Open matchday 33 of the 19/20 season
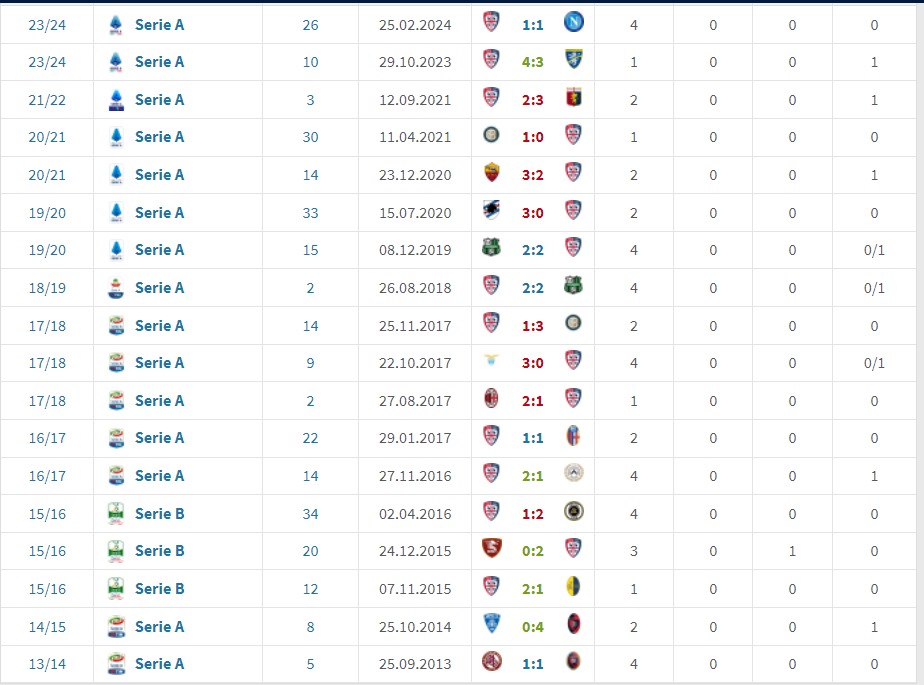The width and height of the screenshot is (924, 685). 310,213
